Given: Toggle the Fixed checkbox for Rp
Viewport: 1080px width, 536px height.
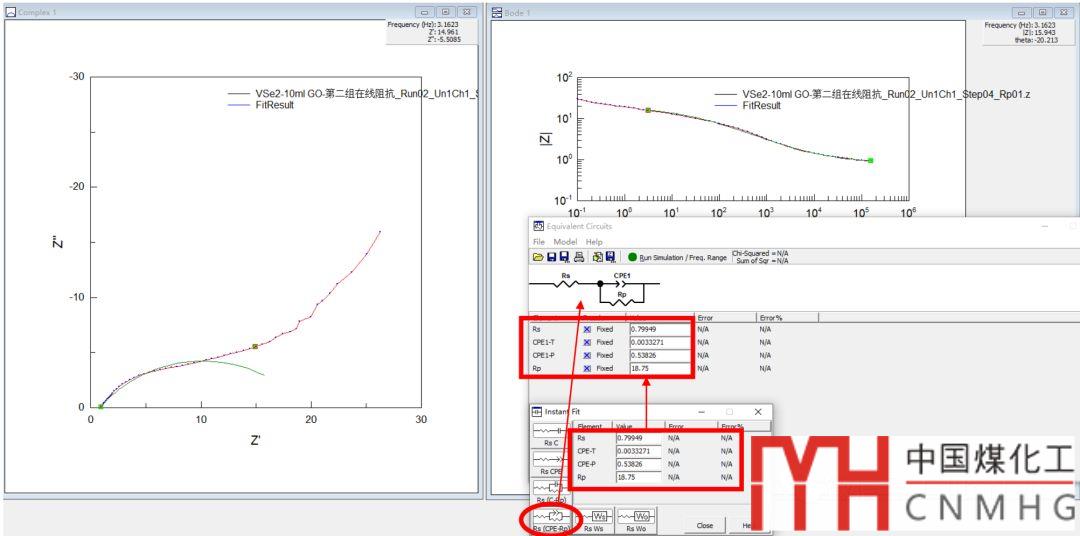Looking at the screenshot, I should click(587, 368).
